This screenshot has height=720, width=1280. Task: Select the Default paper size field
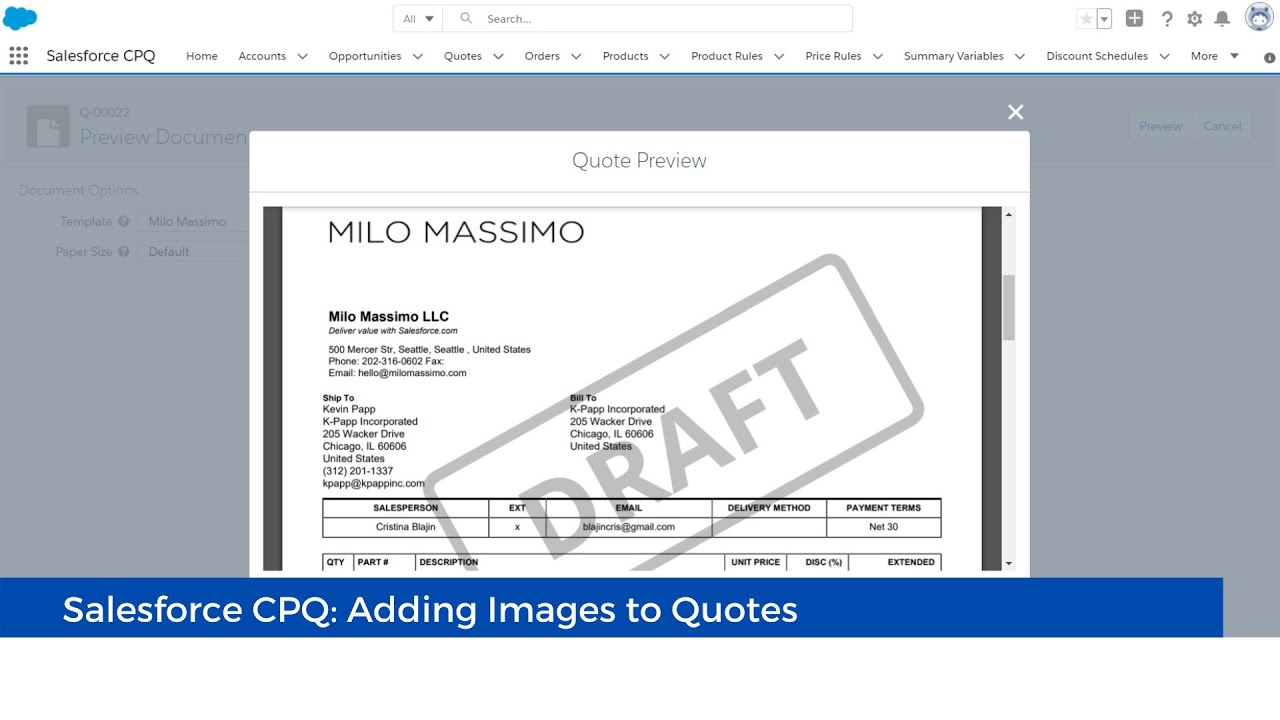(194, 252)
